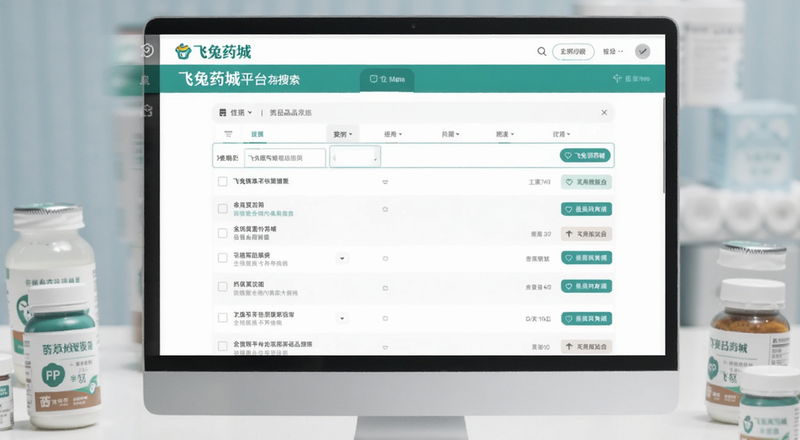Click the green heart button in second row
The height and width of the screenshot is (440, 800).
pos(586,209)
